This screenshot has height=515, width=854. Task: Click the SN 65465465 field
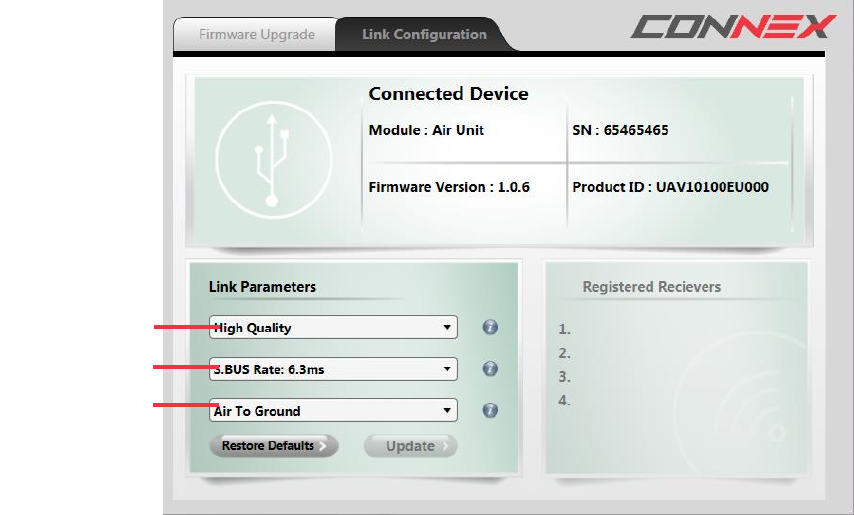pos(620,130)
